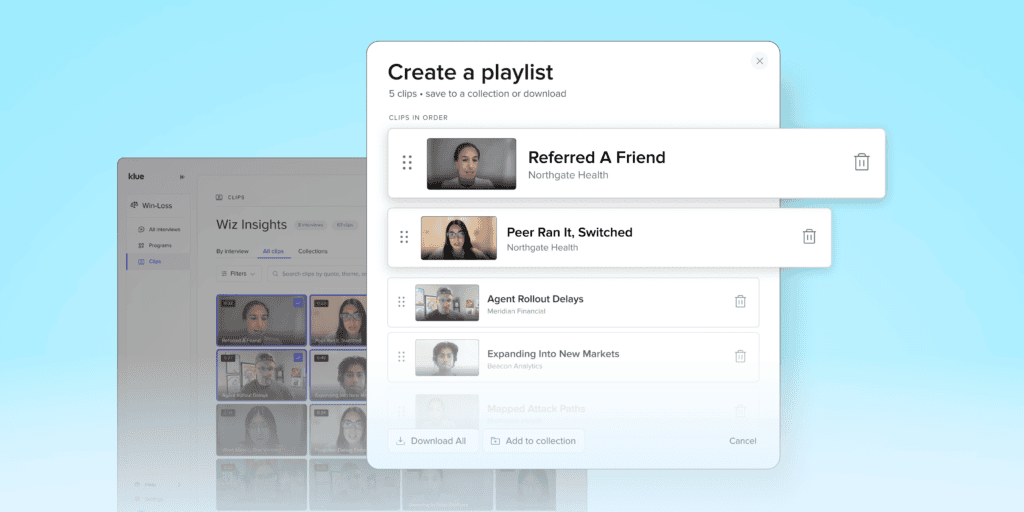Open Expanding Into New Markets clip in background grid
The height and width of the screenshot is (512, 1024).
pyautogui.click(x=338, y=375)
